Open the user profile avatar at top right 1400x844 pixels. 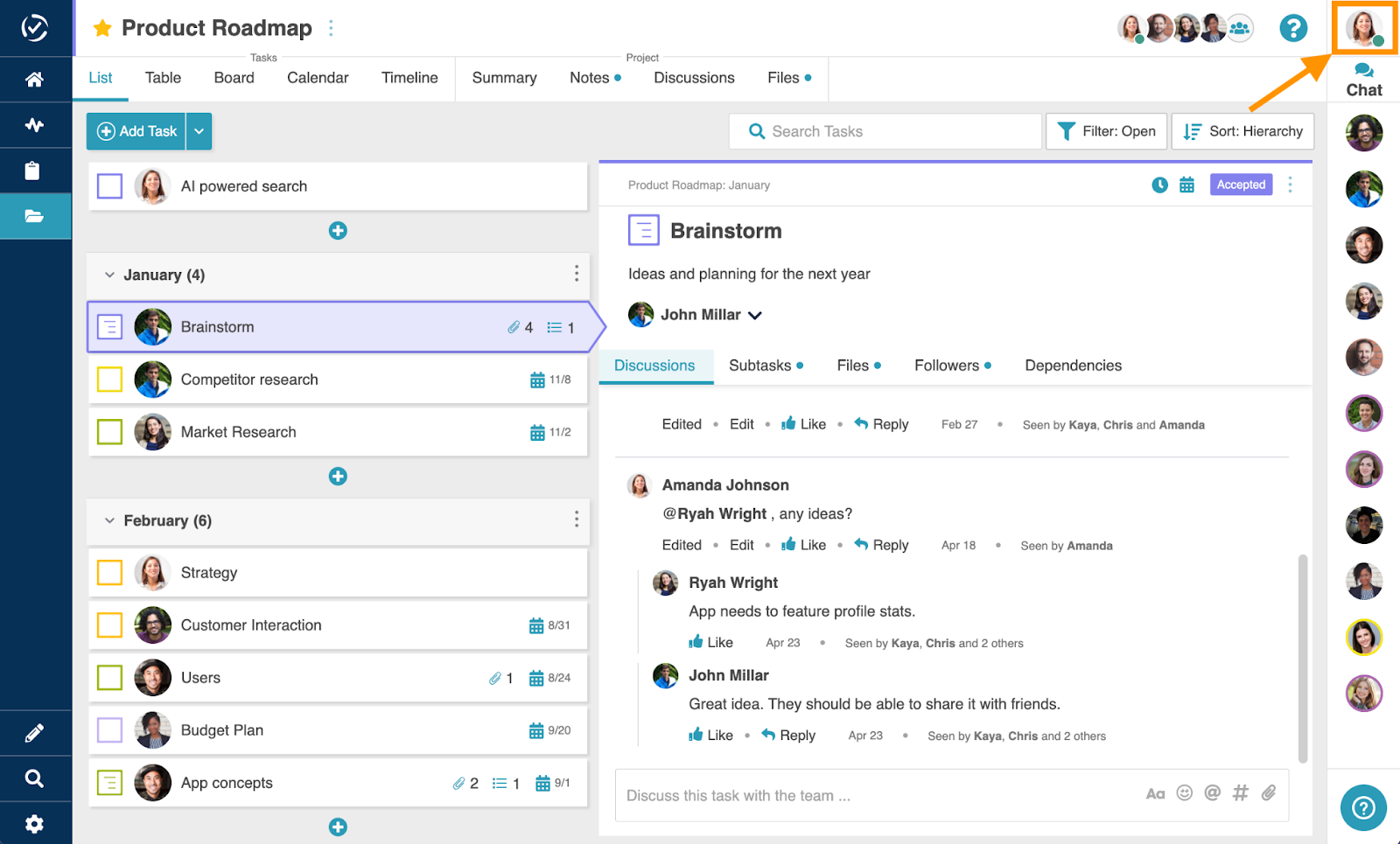click(x=1364, y=28)
